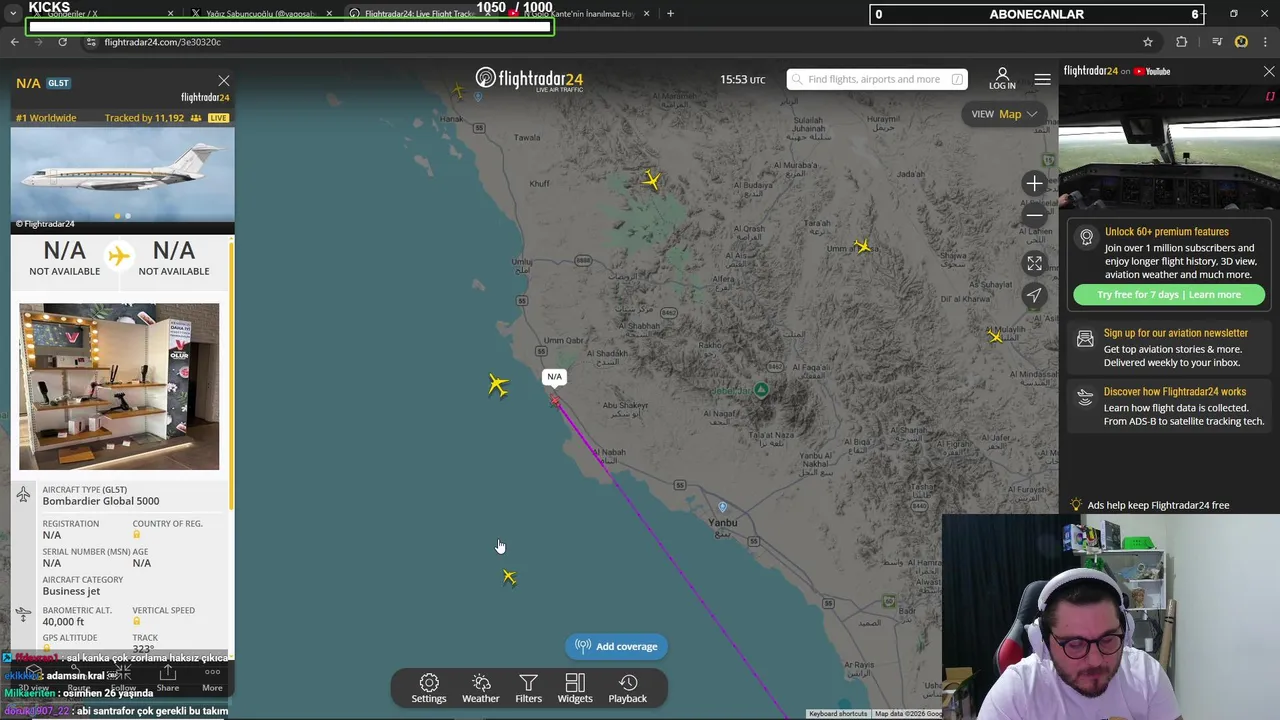The height and width of the screenshot is (720, 1280).
Task: Click Country of Reg. lock icon
Action: (x=137, y=535)
